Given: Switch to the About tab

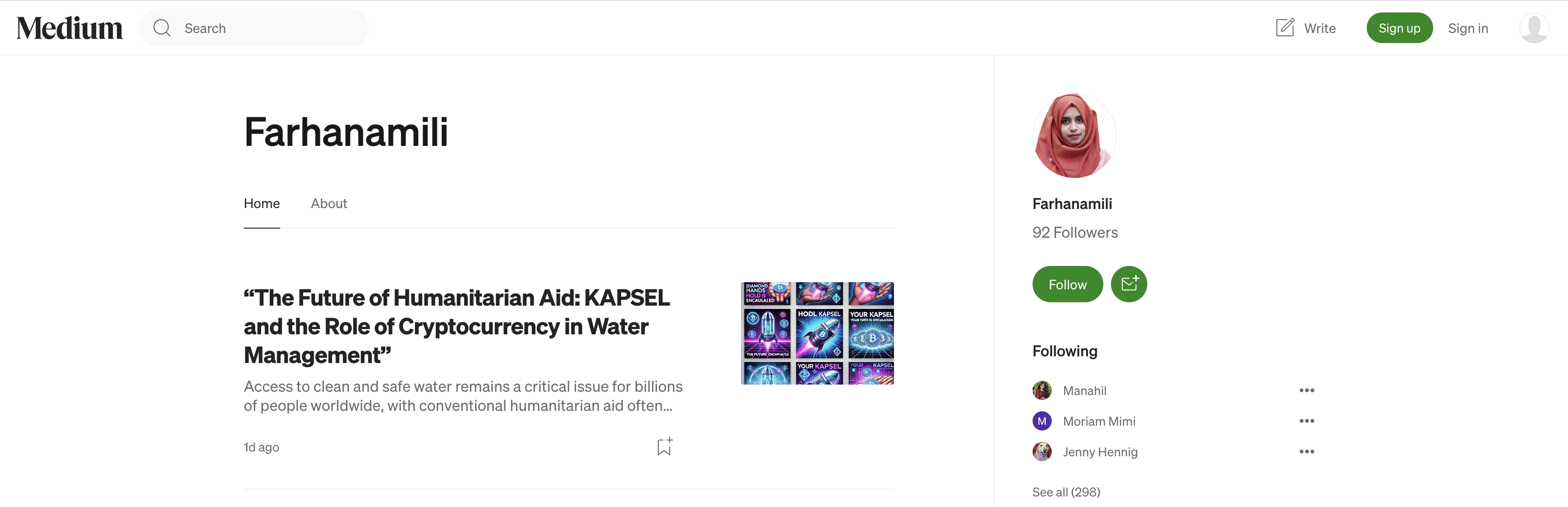Looking at the screenshot, I should click(329, 204).
